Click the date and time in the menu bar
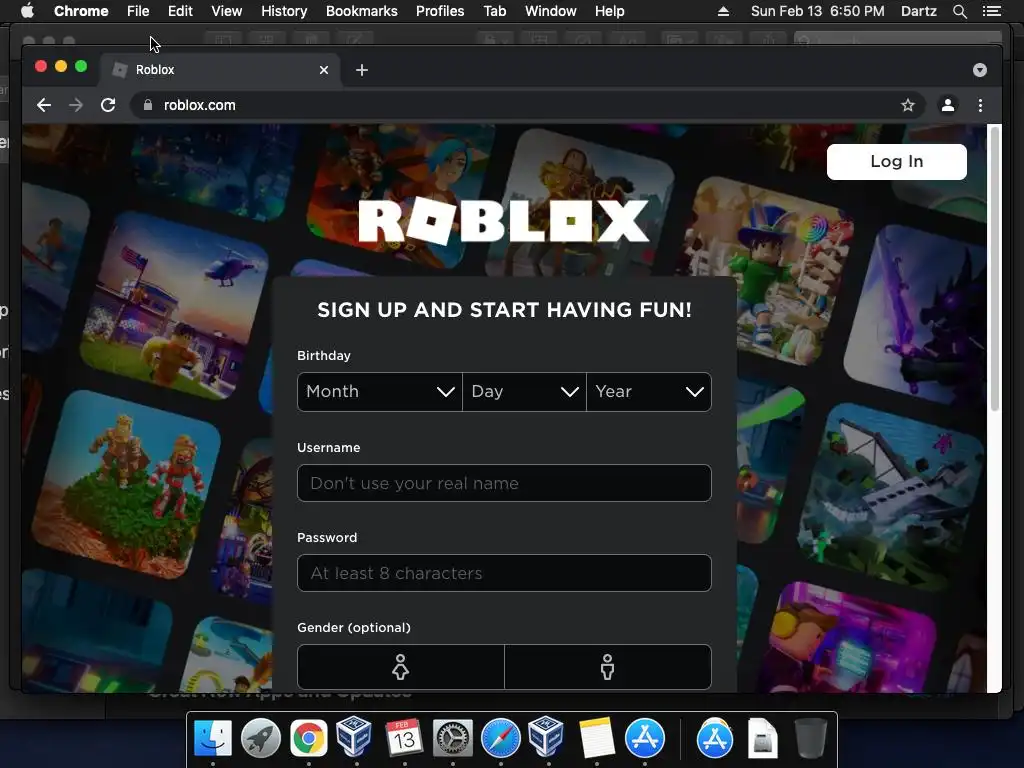 [818, 11]
